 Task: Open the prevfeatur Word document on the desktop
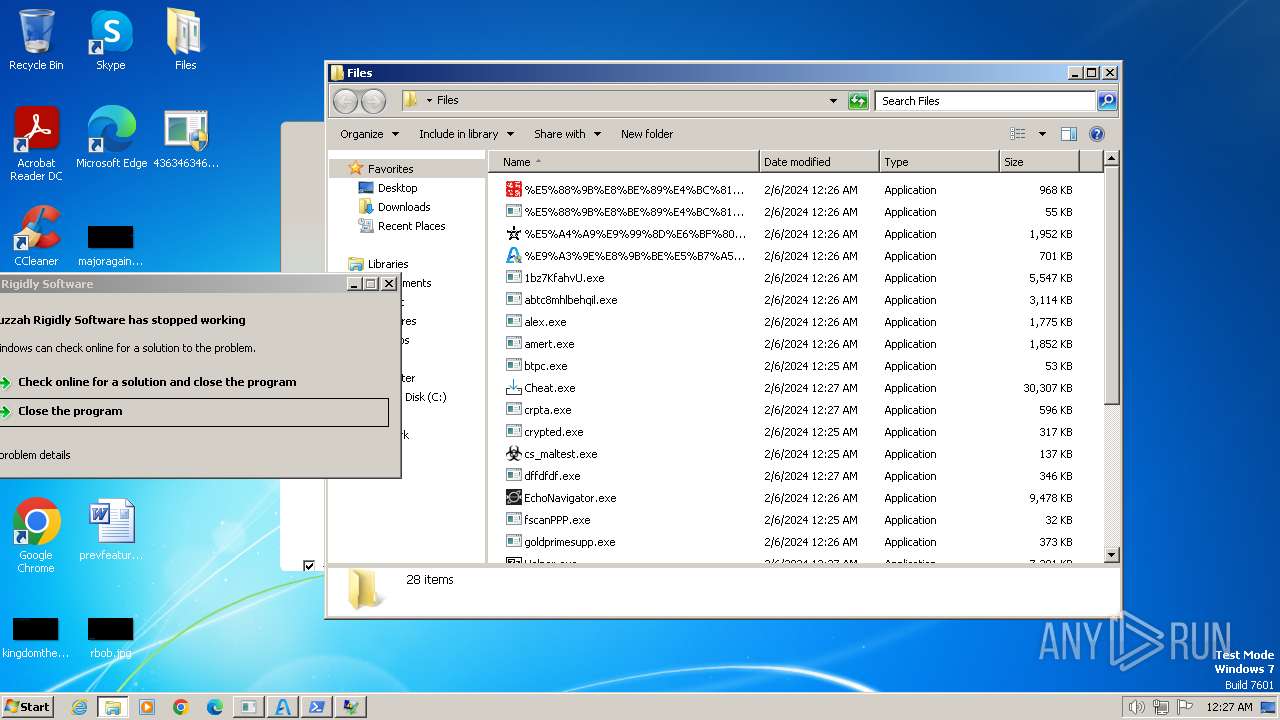[x=110, y=530]
